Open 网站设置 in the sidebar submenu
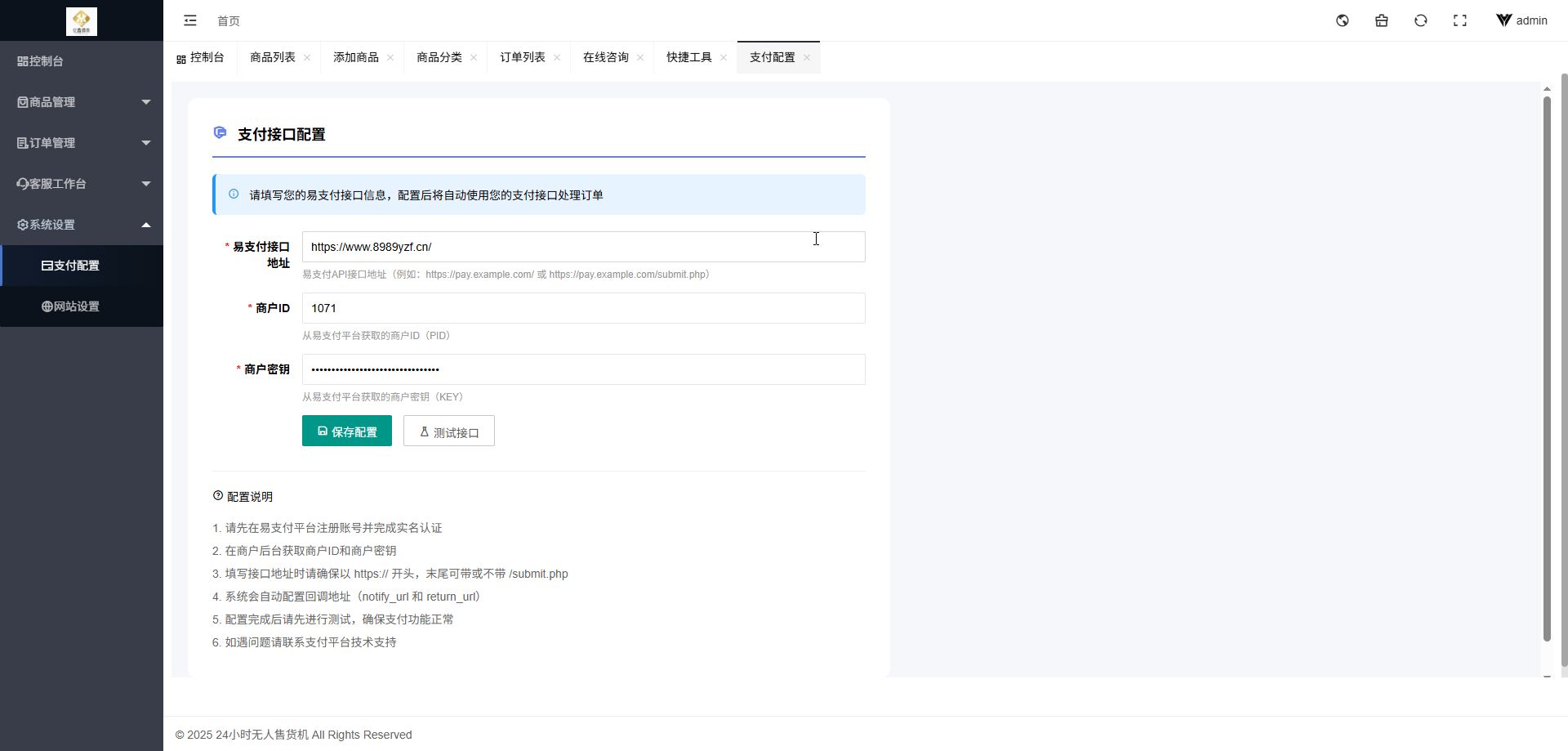The height and width of the screenshot is (751, 1568). coord(82,306)
